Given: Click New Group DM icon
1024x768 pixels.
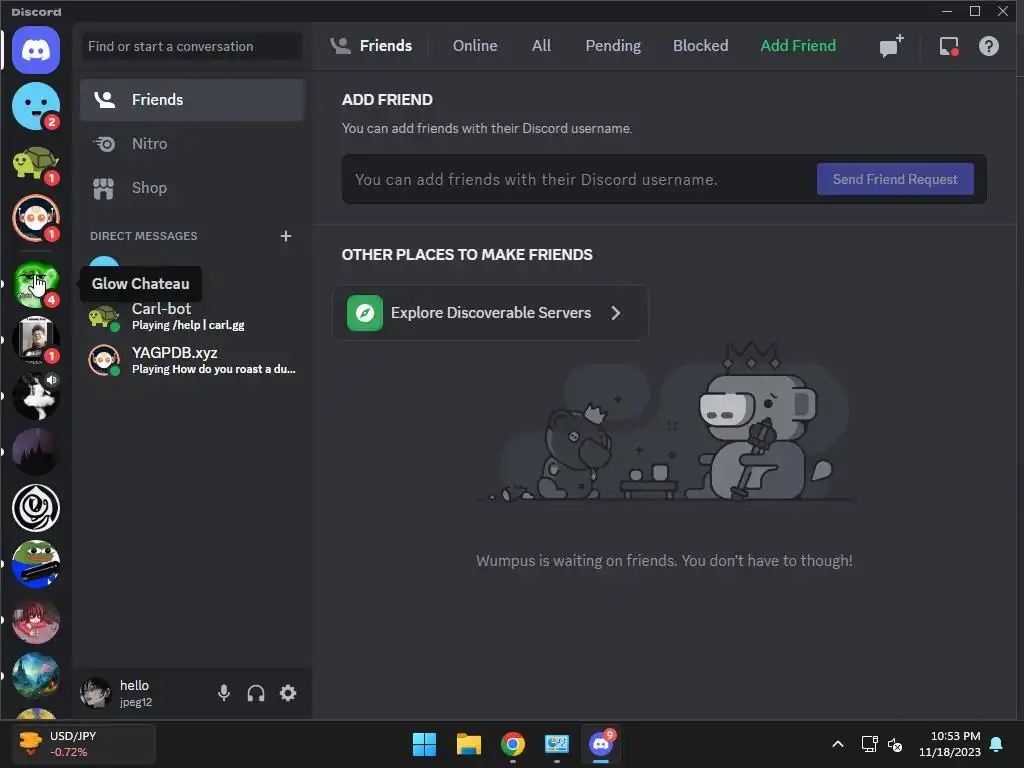Looking at the screenshot, I should (891, 46).
